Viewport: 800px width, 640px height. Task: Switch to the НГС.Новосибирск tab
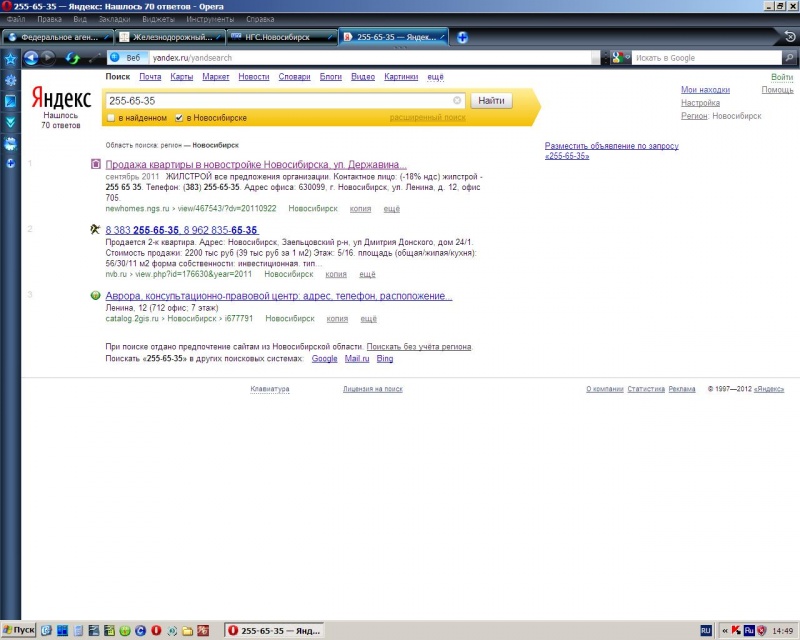282,37
